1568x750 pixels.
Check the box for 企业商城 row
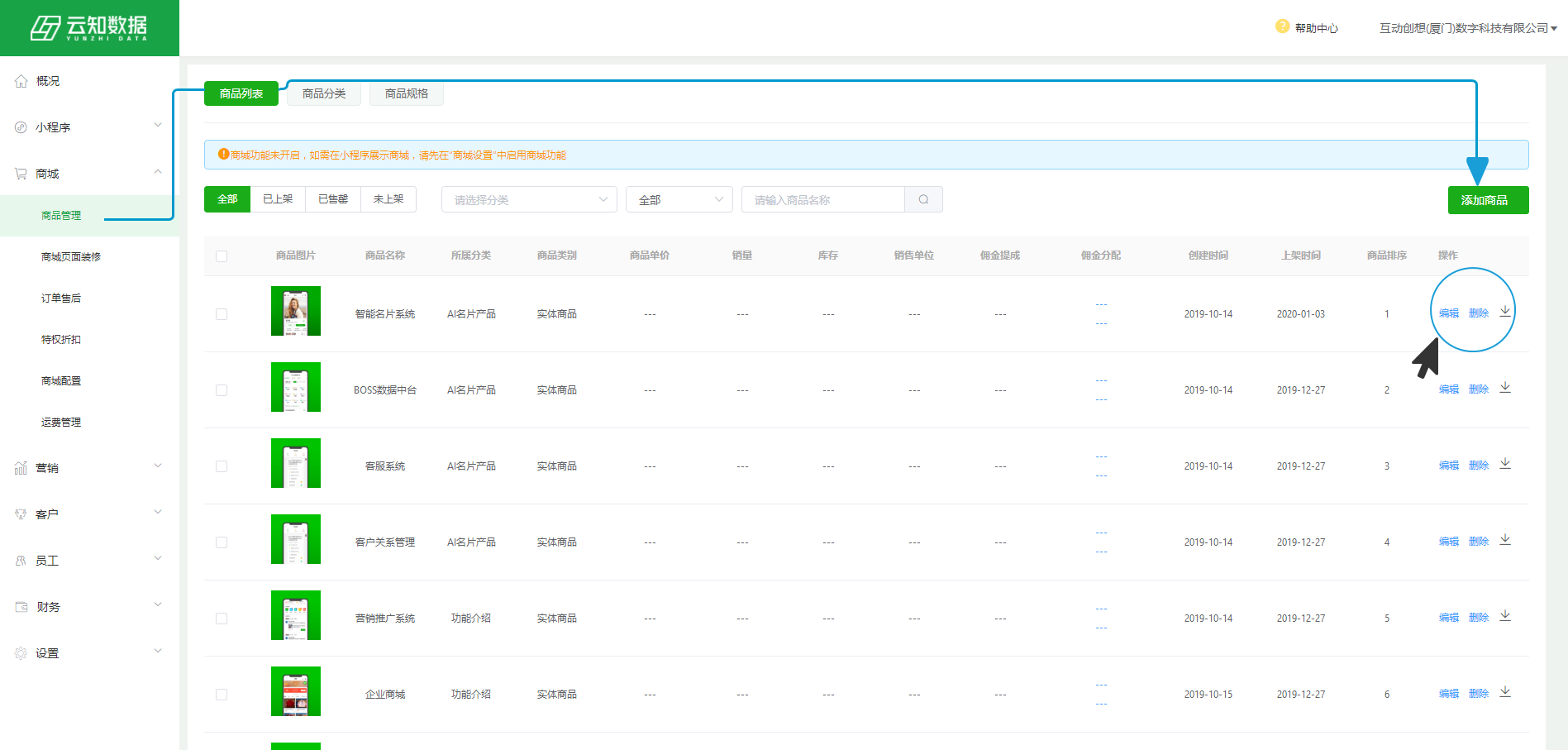coord(222,695)
